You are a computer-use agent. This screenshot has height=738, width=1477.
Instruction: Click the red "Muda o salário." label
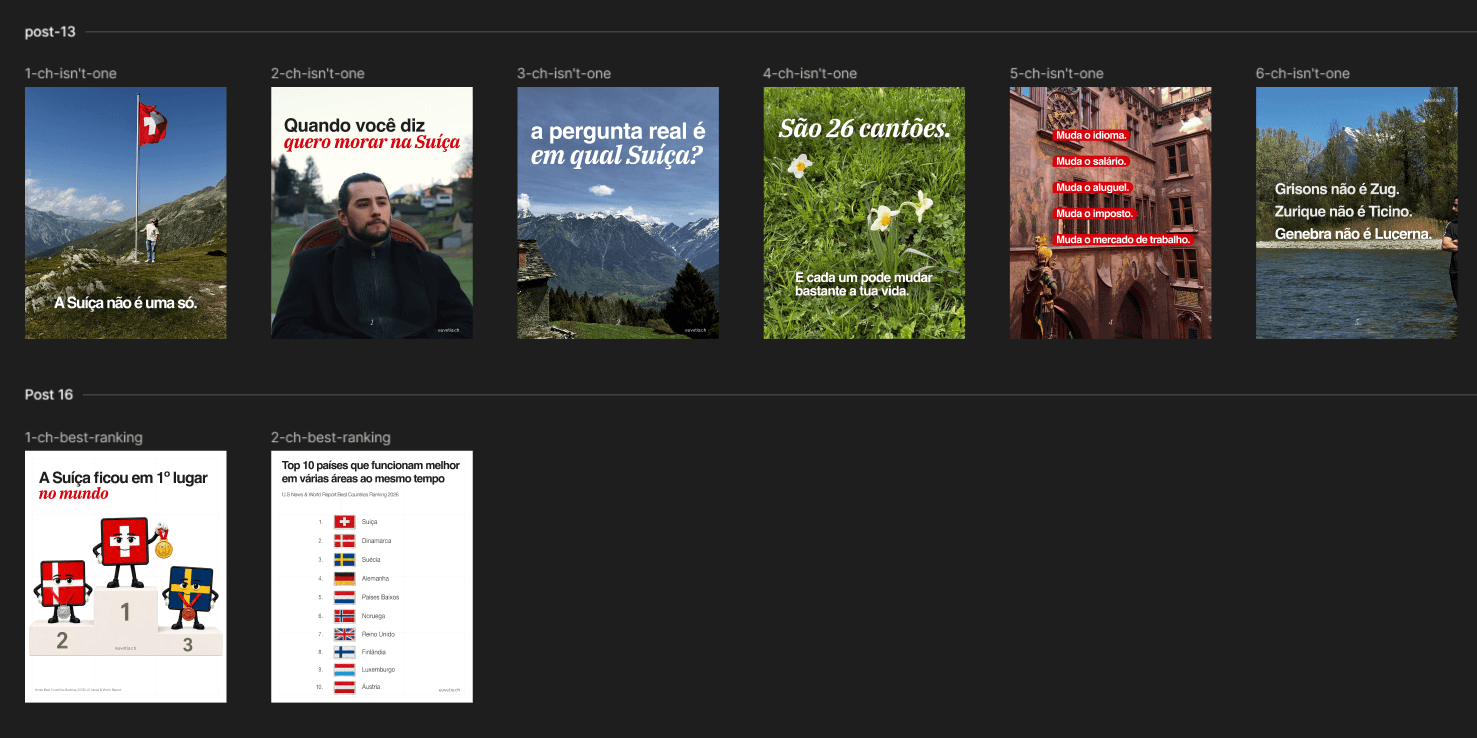pyautogui.click(x=1092, y=161)
